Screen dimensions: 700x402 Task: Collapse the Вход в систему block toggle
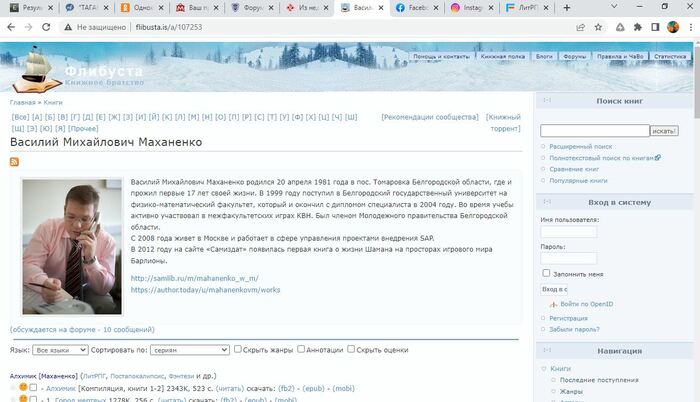[547, 202]
